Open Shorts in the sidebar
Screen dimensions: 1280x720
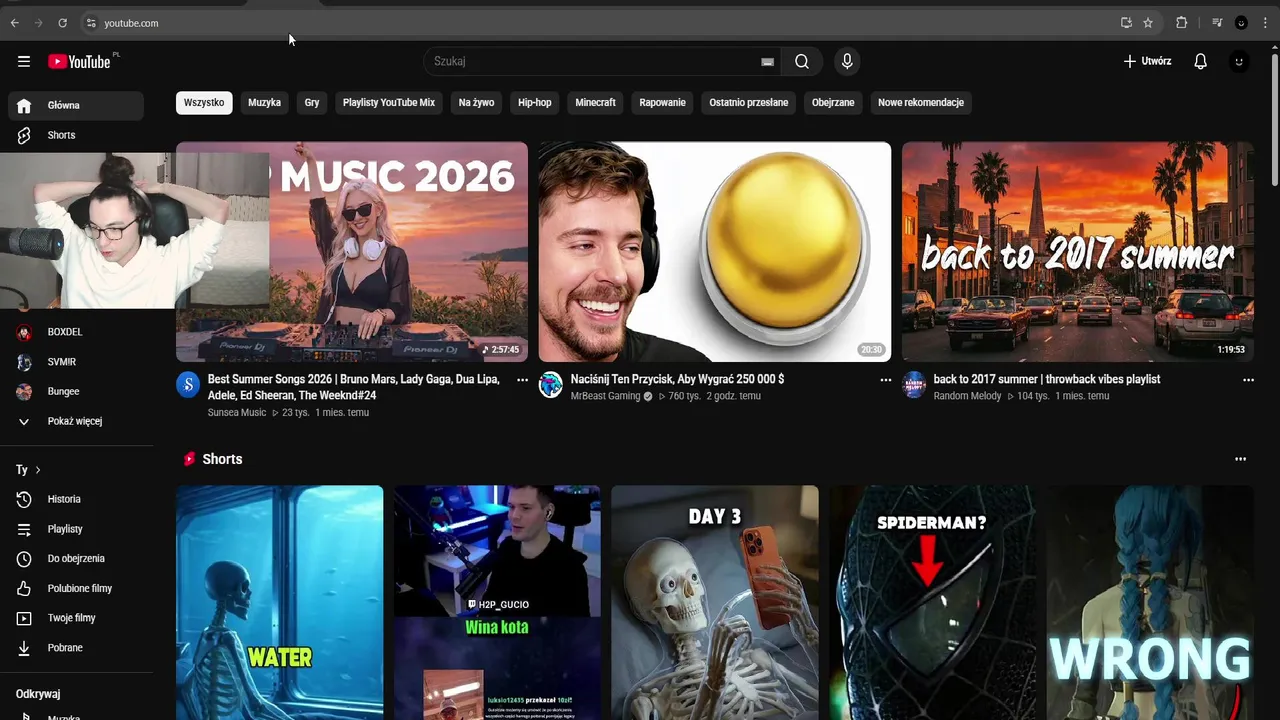click(76, 135)
